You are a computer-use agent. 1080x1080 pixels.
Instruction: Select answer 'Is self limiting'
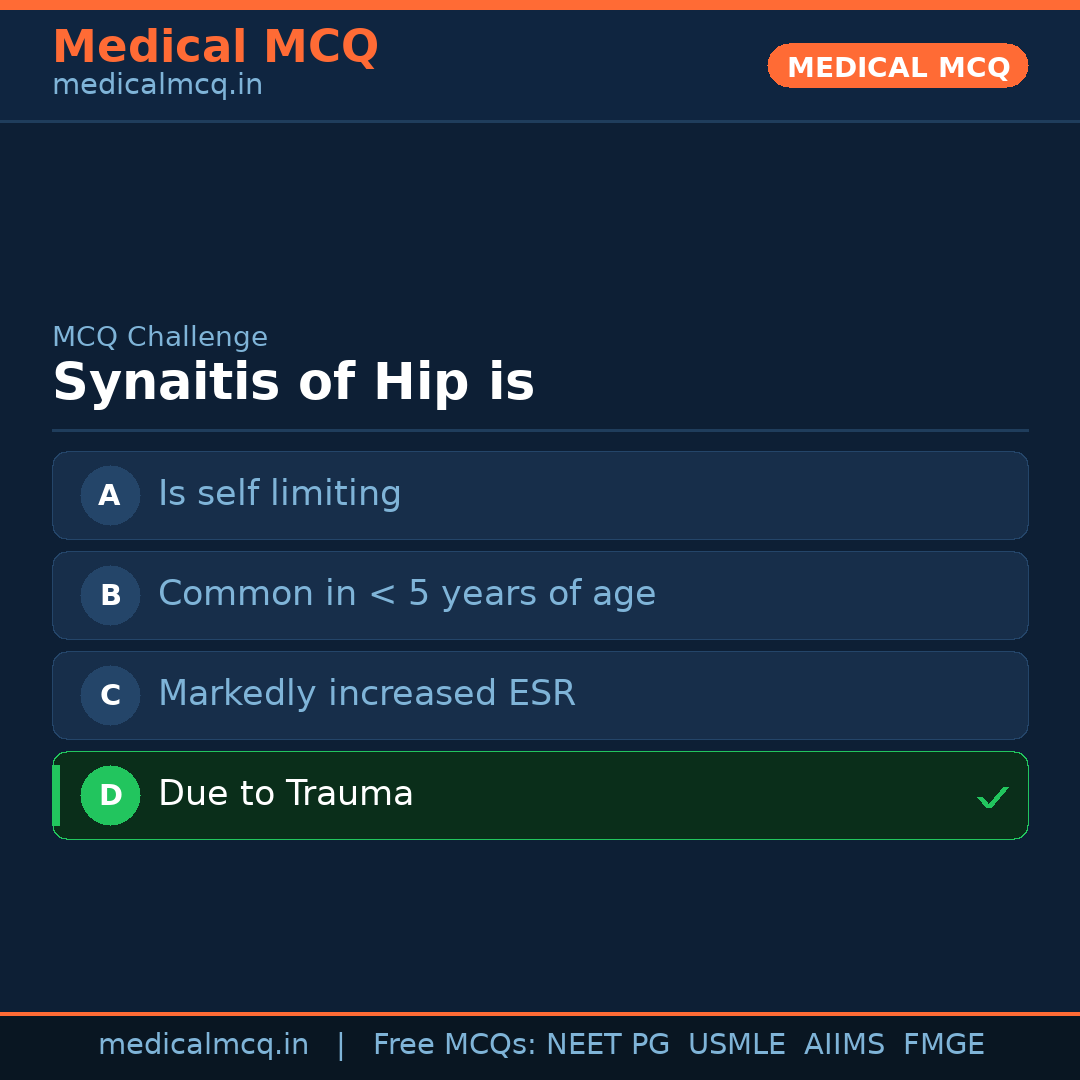[x=280, y=494]
